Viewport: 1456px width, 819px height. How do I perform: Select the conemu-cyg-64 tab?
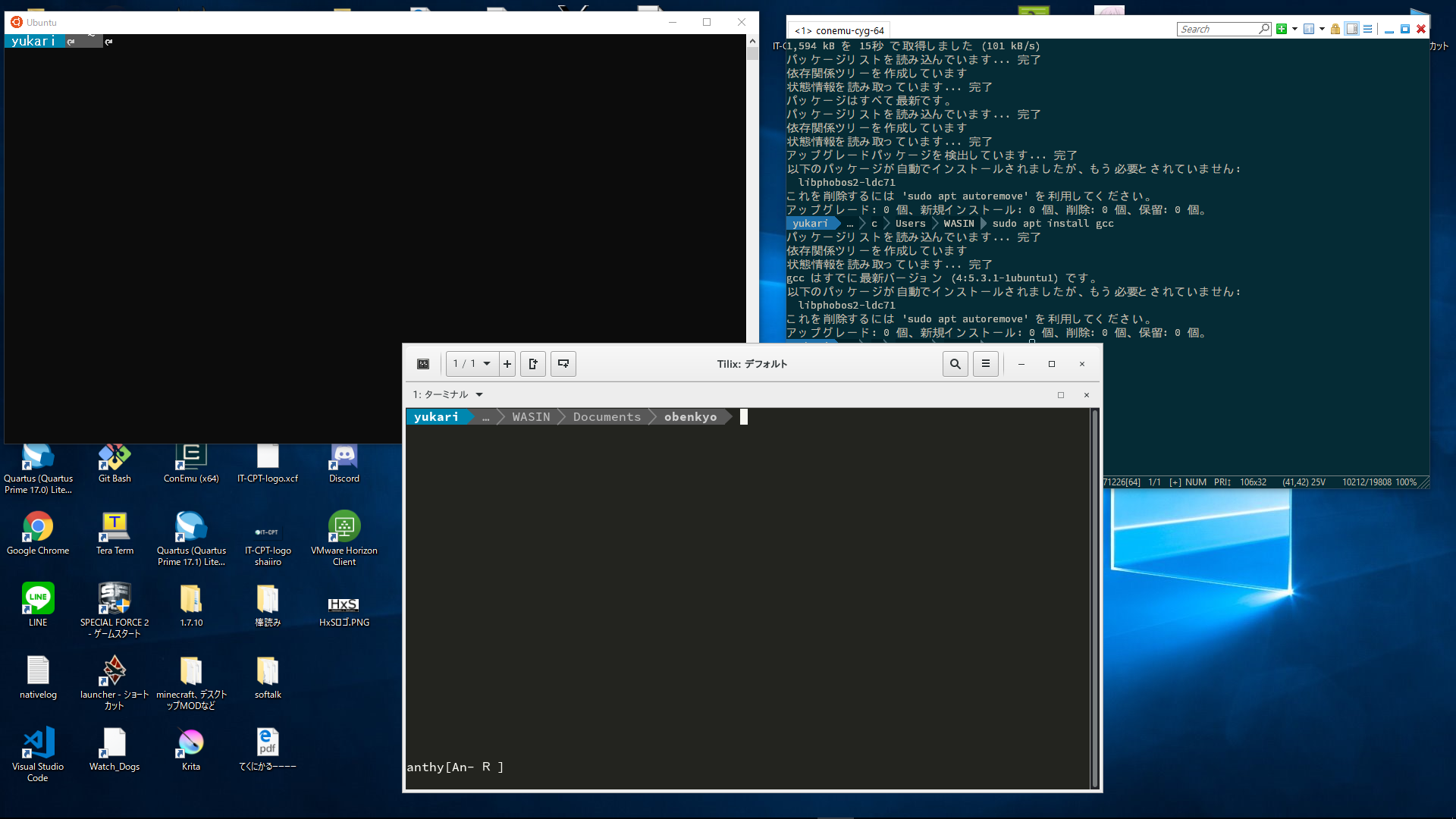840,30
